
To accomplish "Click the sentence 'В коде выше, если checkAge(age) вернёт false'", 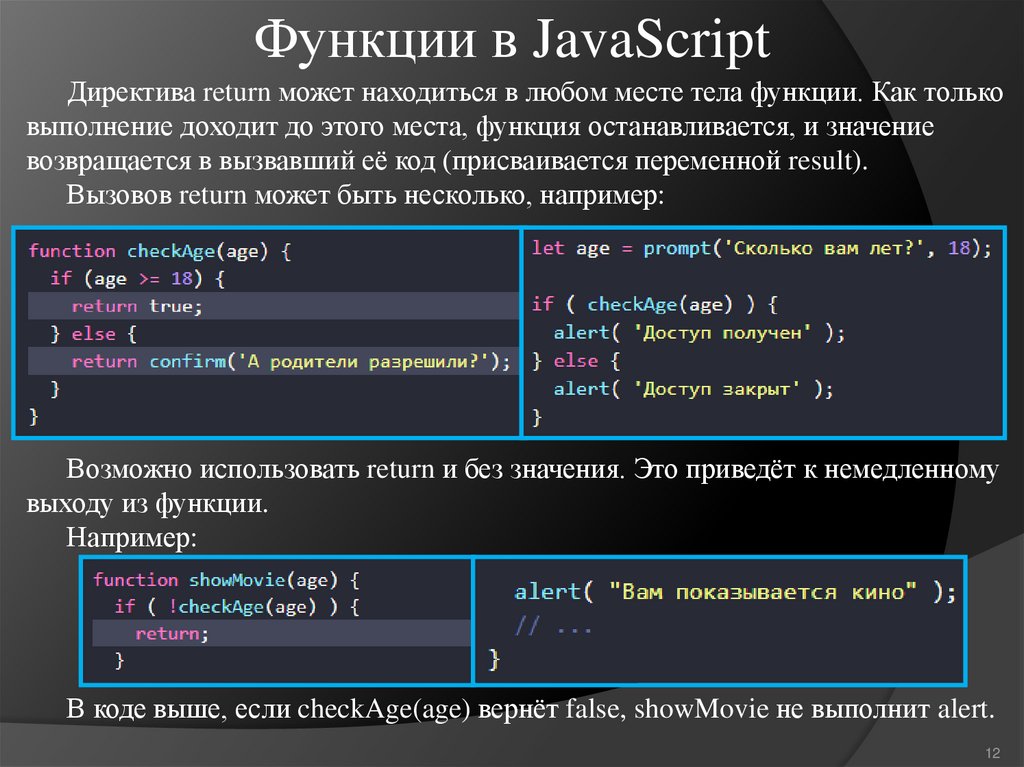I will [530, 709].
